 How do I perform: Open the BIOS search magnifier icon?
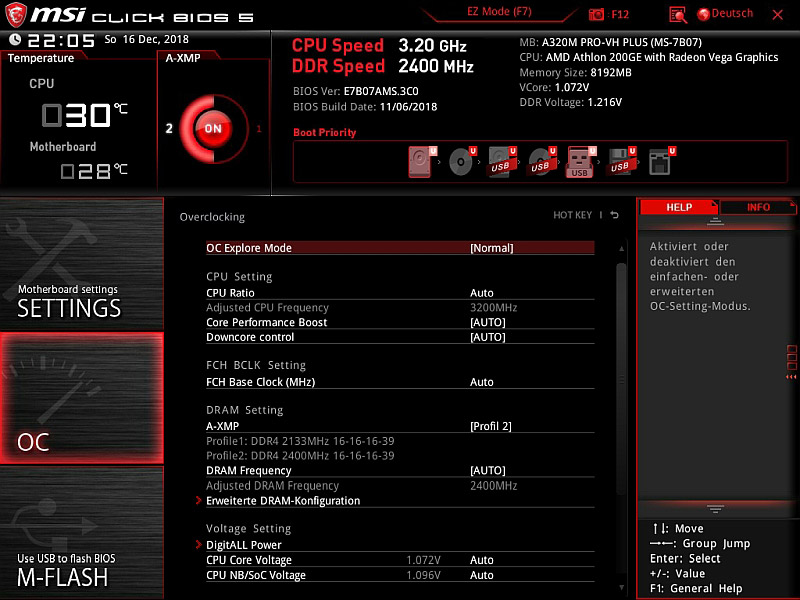point(678,15)
